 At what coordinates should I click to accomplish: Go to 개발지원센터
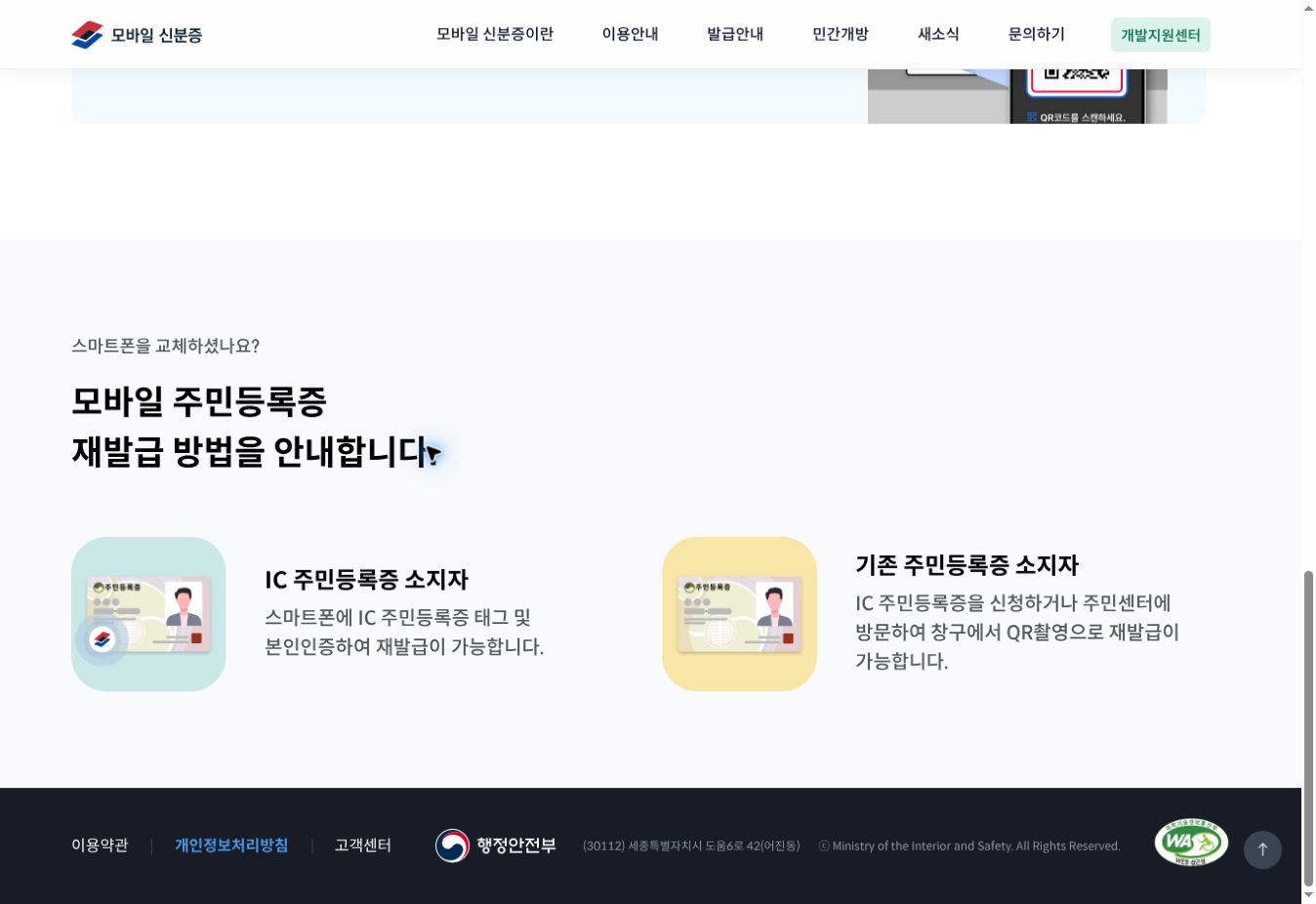pos(1161,35)
